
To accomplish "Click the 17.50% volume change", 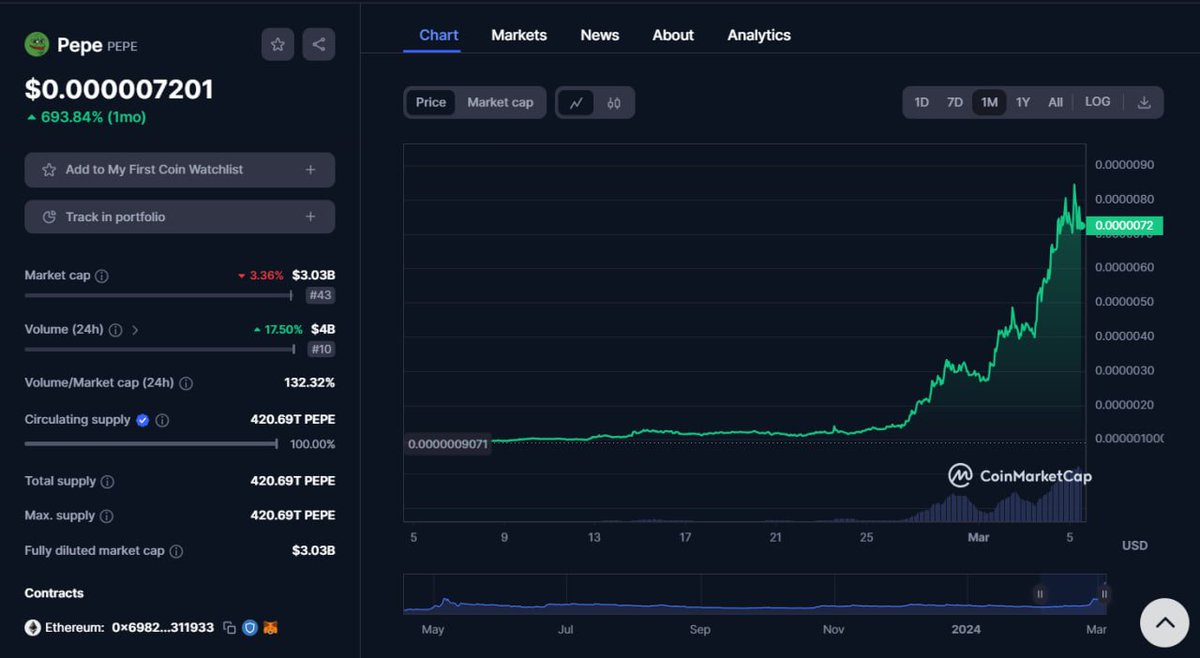I will 278,329.
